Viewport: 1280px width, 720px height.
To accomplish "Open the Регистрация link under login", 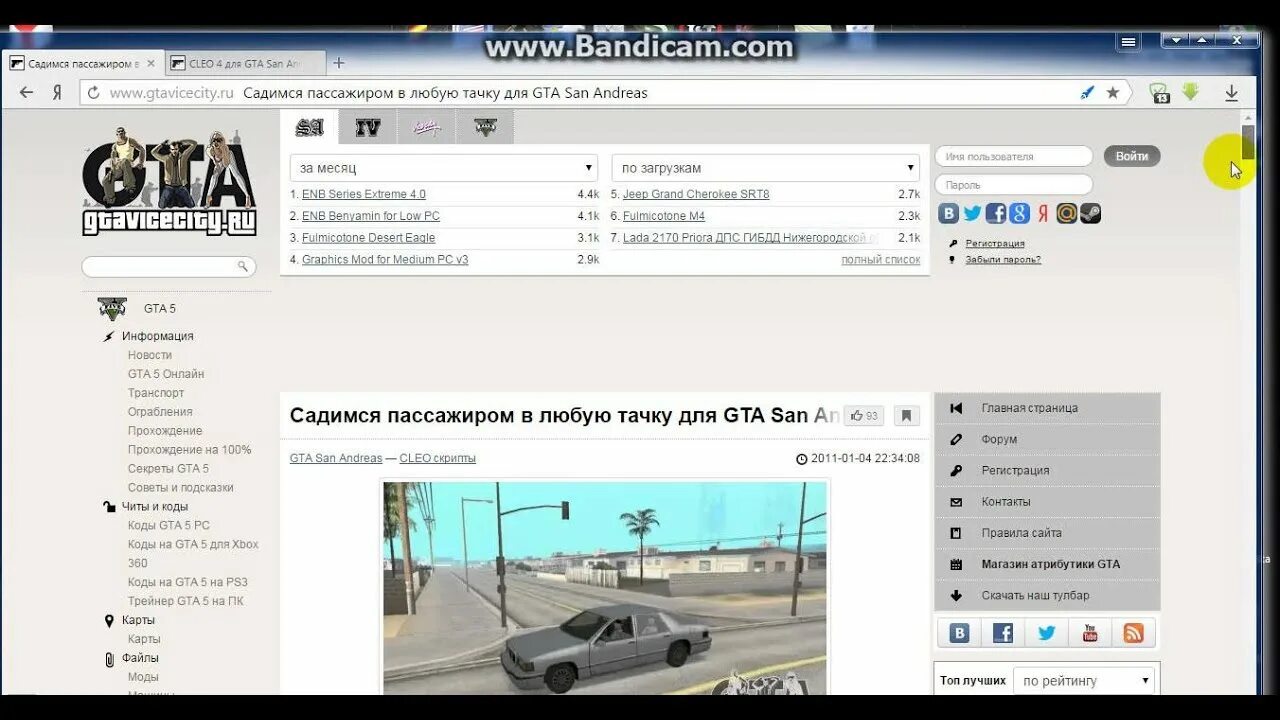I will pos(994,244).
